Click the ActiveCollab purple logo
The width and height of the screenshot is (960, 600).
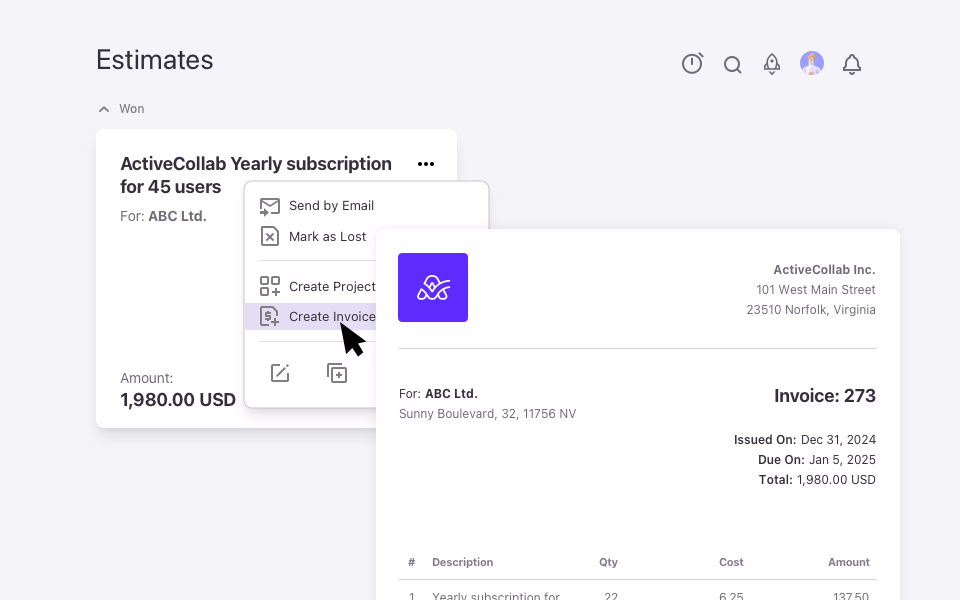point(433,287)
